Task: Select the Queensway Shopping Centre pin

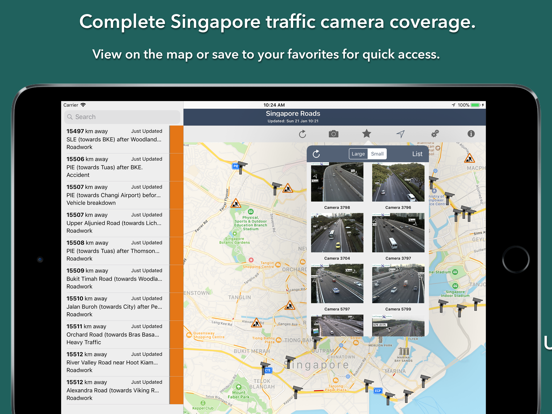Action: (x=189, y=335)
